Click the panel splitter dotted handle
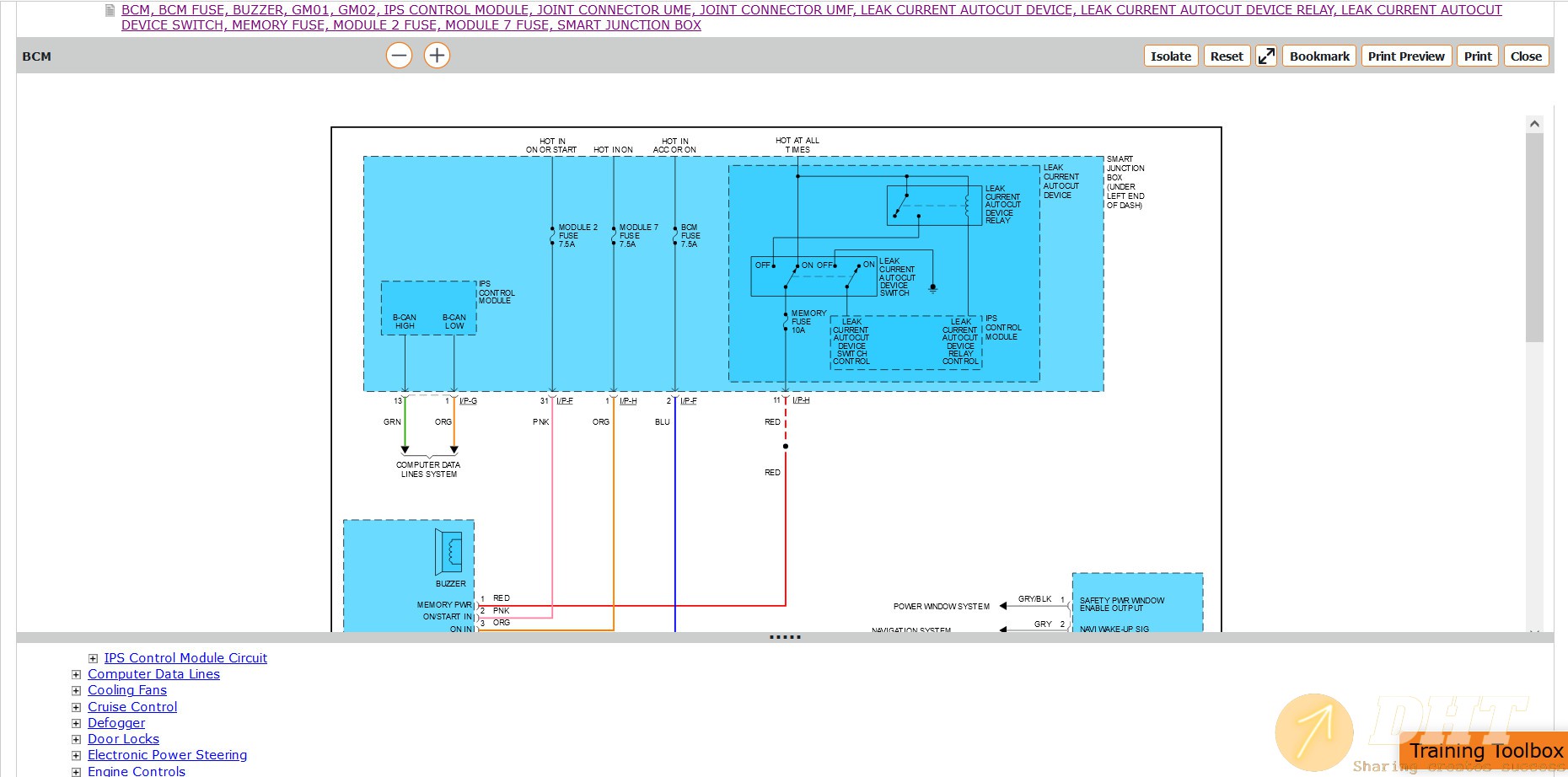The height and width of the screenshot is (777, 1568). point(785,637)
